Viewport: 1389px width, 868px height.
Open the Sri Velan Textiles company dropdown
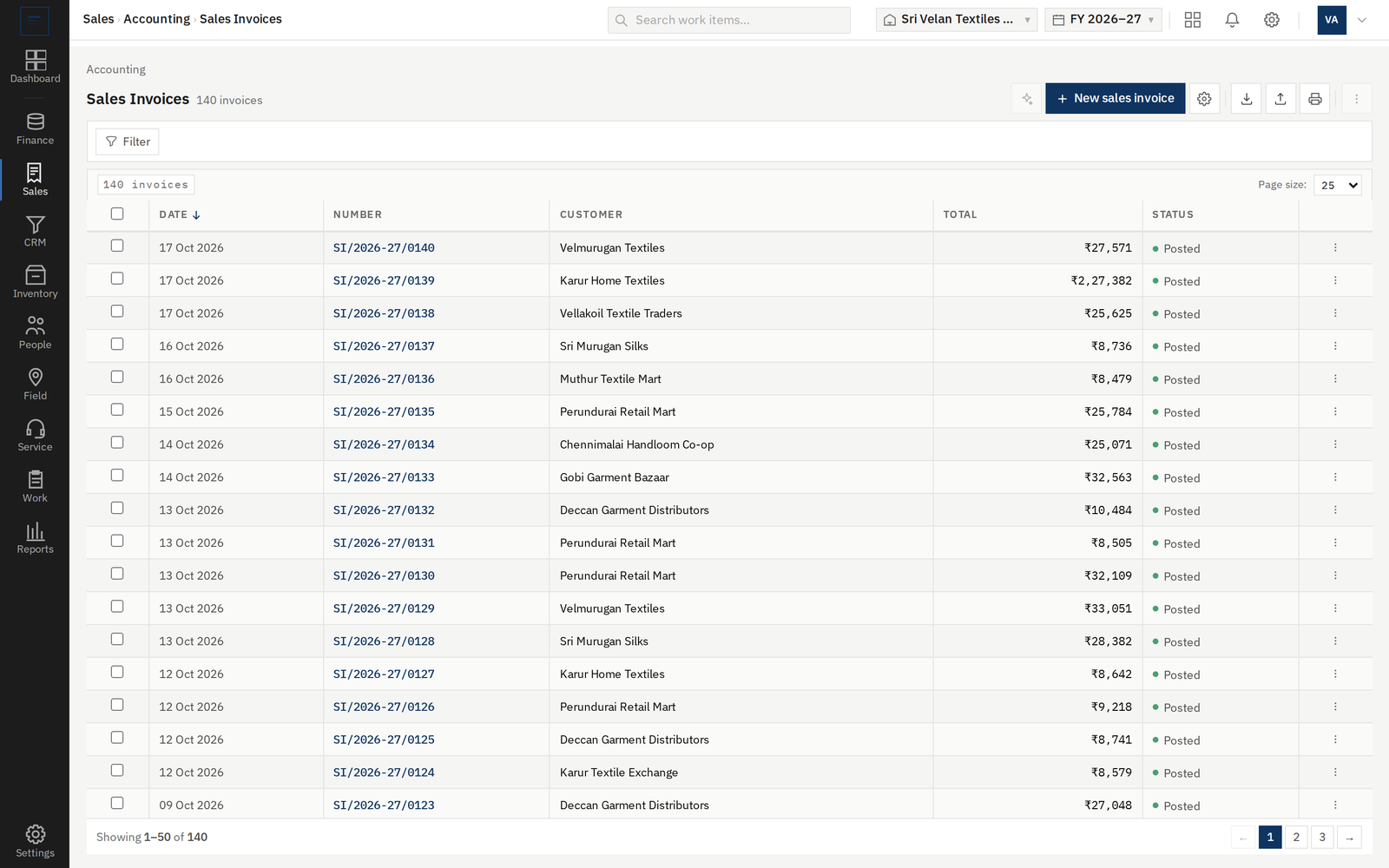click(957, 20)
